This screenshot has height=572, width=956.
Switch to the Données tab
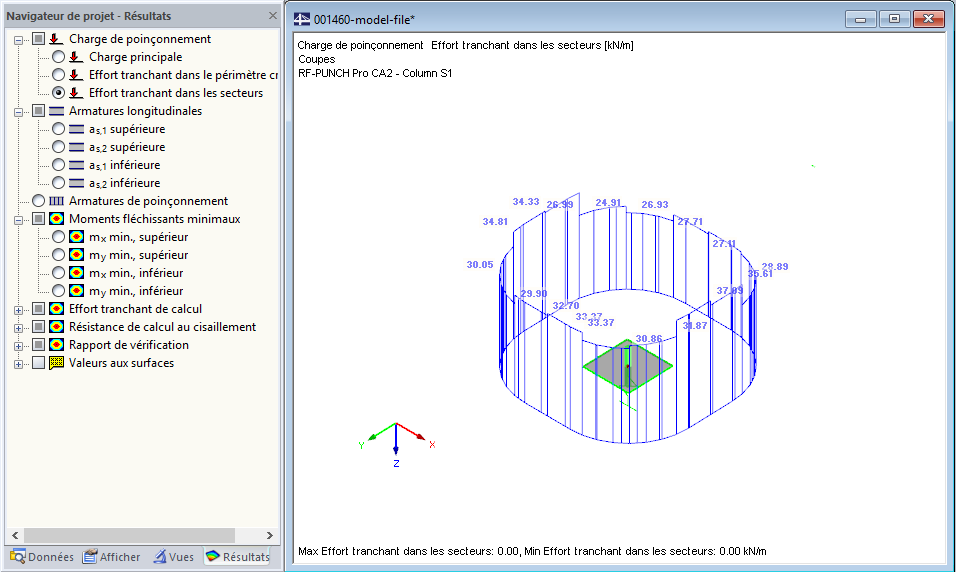(41, 557)
